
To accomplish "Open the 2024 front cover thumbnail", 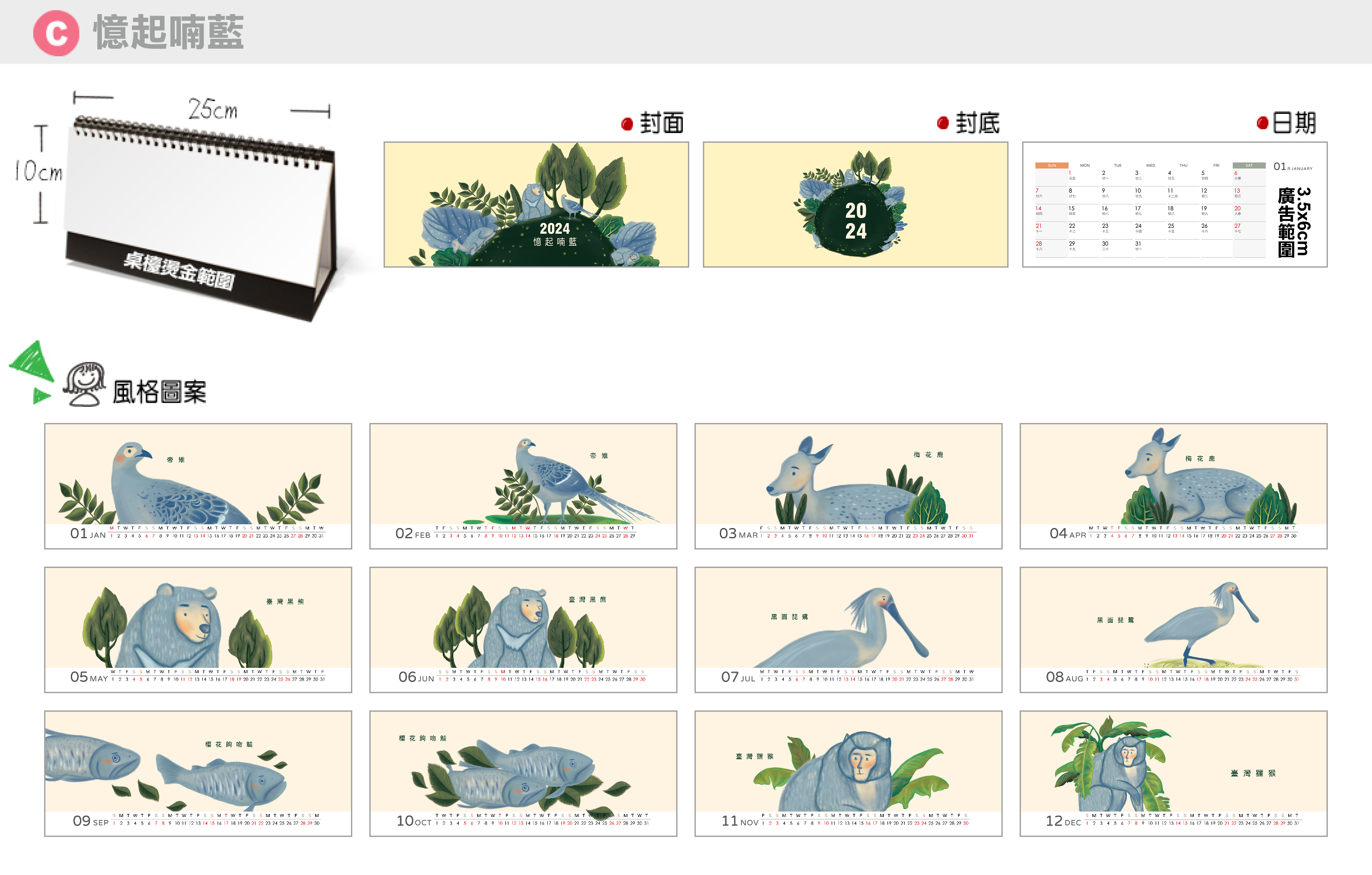I will click(x=535, y=205).
